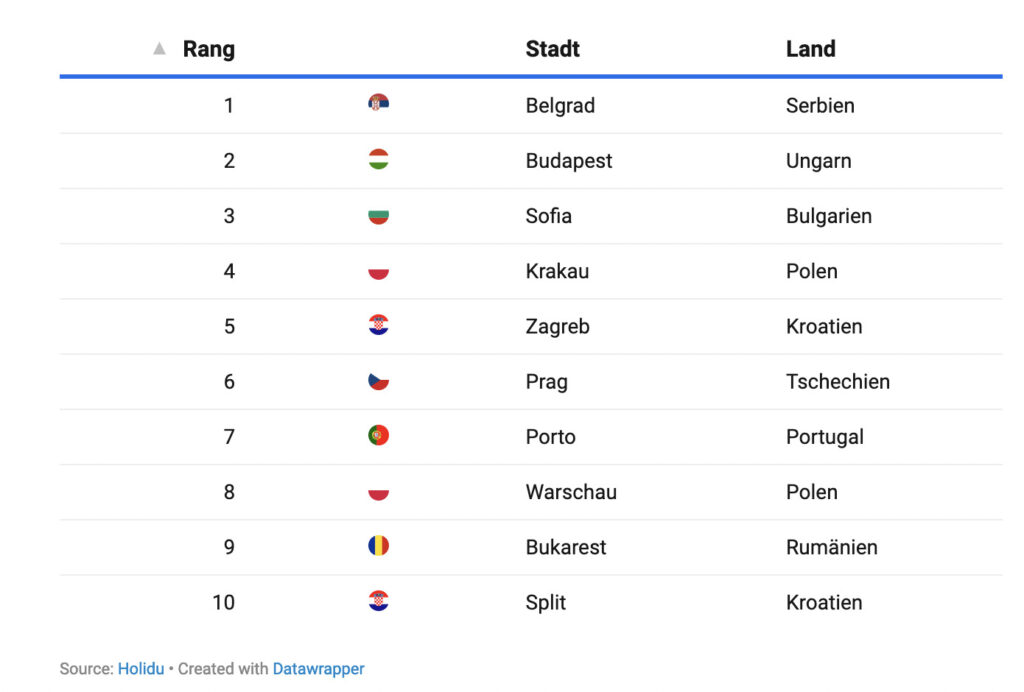
Task: Click the Portuguese flag icon beside Porto
Action: coord(378,436)
